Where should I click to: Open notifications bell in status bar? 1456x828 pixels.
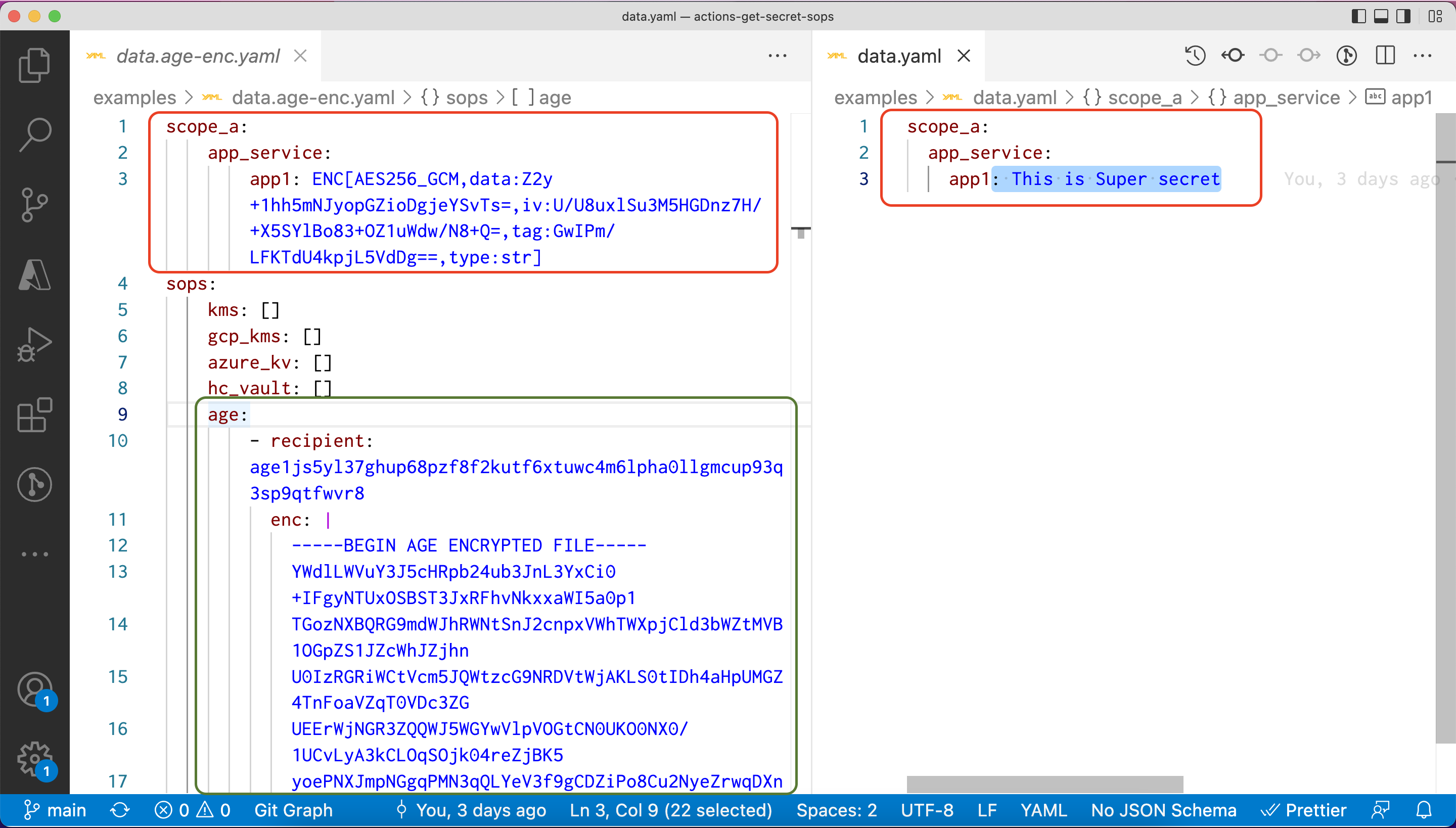click(x=1424, y=810)
